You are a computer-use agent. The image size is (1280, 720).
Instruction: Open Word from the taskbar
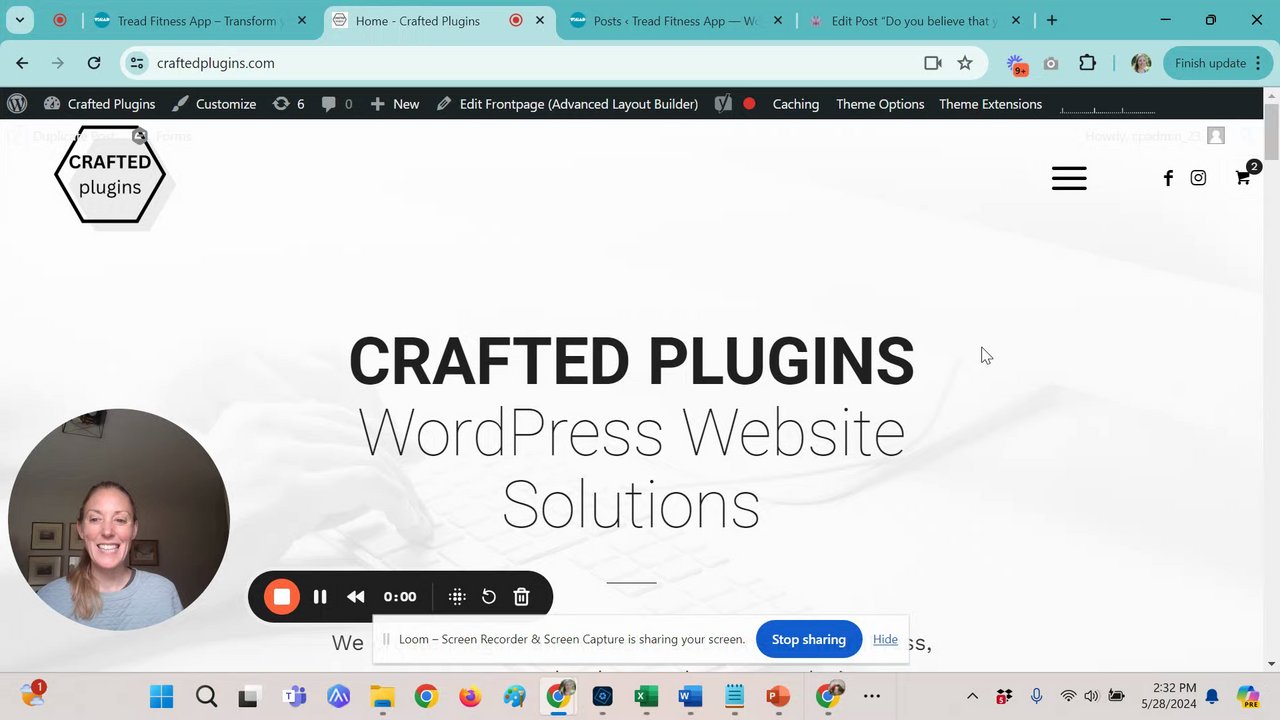pos(690,696)
